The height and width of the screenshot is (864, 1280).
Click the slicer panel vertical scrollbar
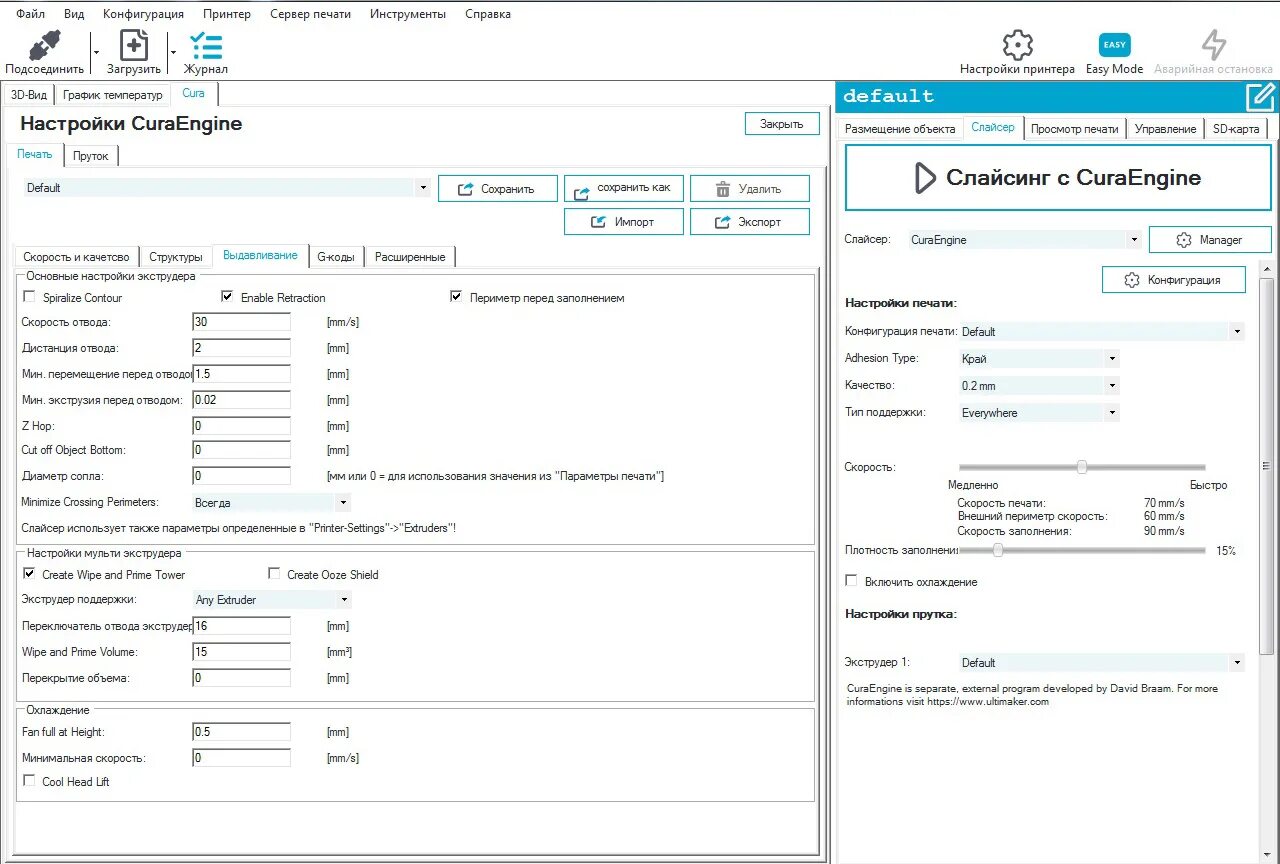click(x=1265, y=467)
